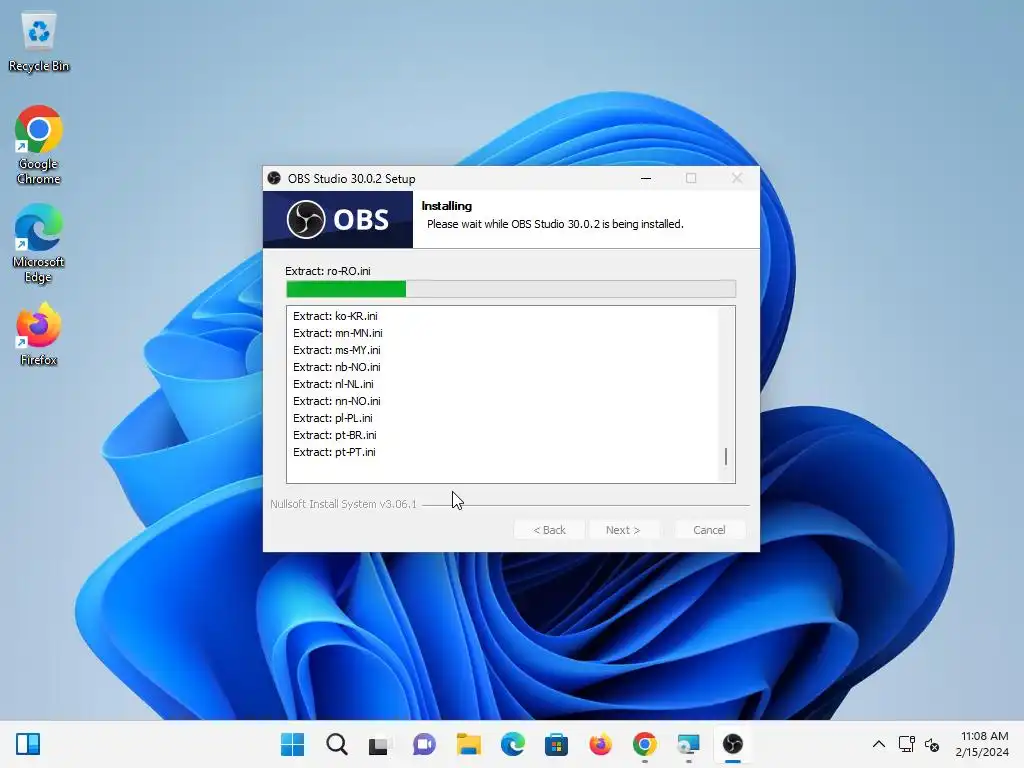Open the installer media icon in taskbar
Screen dimensions: 1024x768
pyautogui.click(x=688, y=744)
